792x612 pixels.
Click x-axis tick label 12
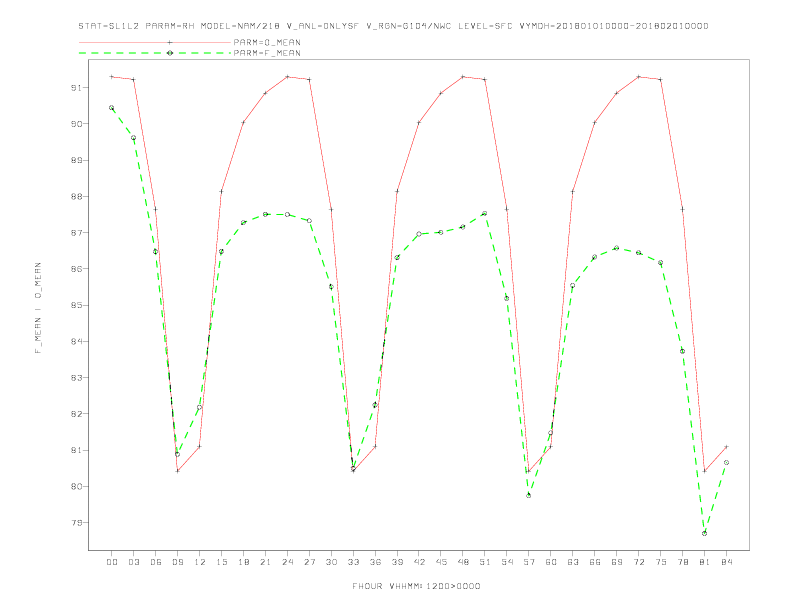pos(200,562)
